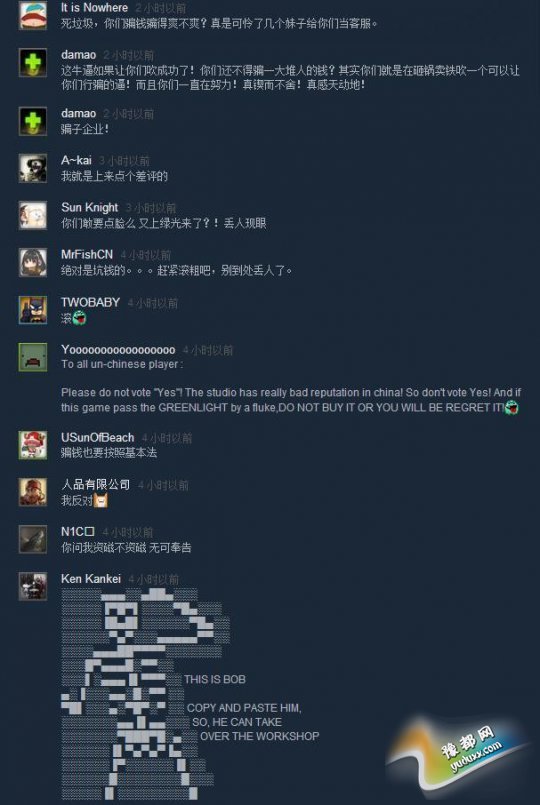Open the Ken Kankei username link
This screenshot has height=805, width=540.
pyautogui.click(x=91, y=579)
